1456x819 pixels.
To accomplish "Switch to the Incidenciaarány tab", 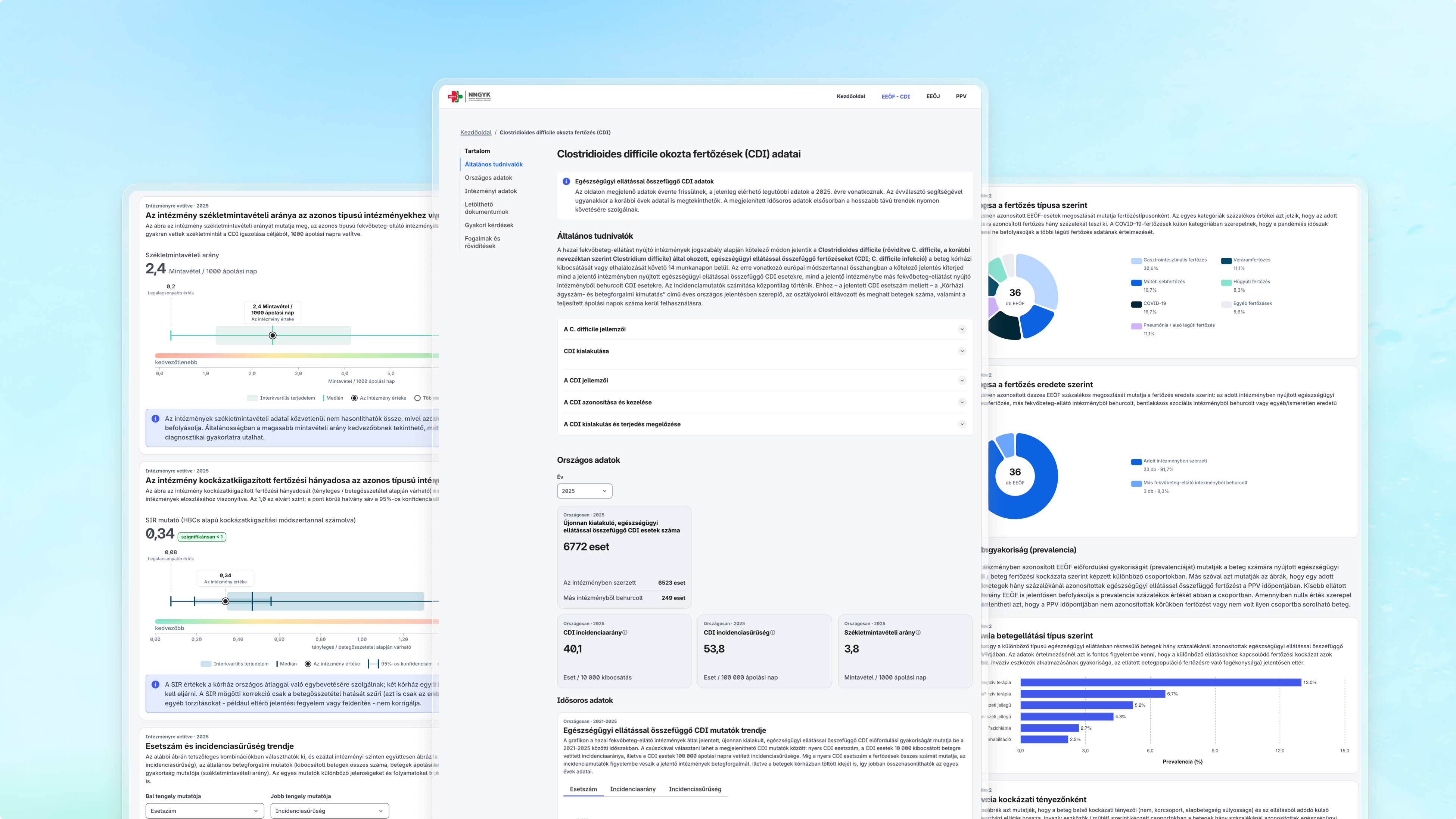I will [632, 789].
